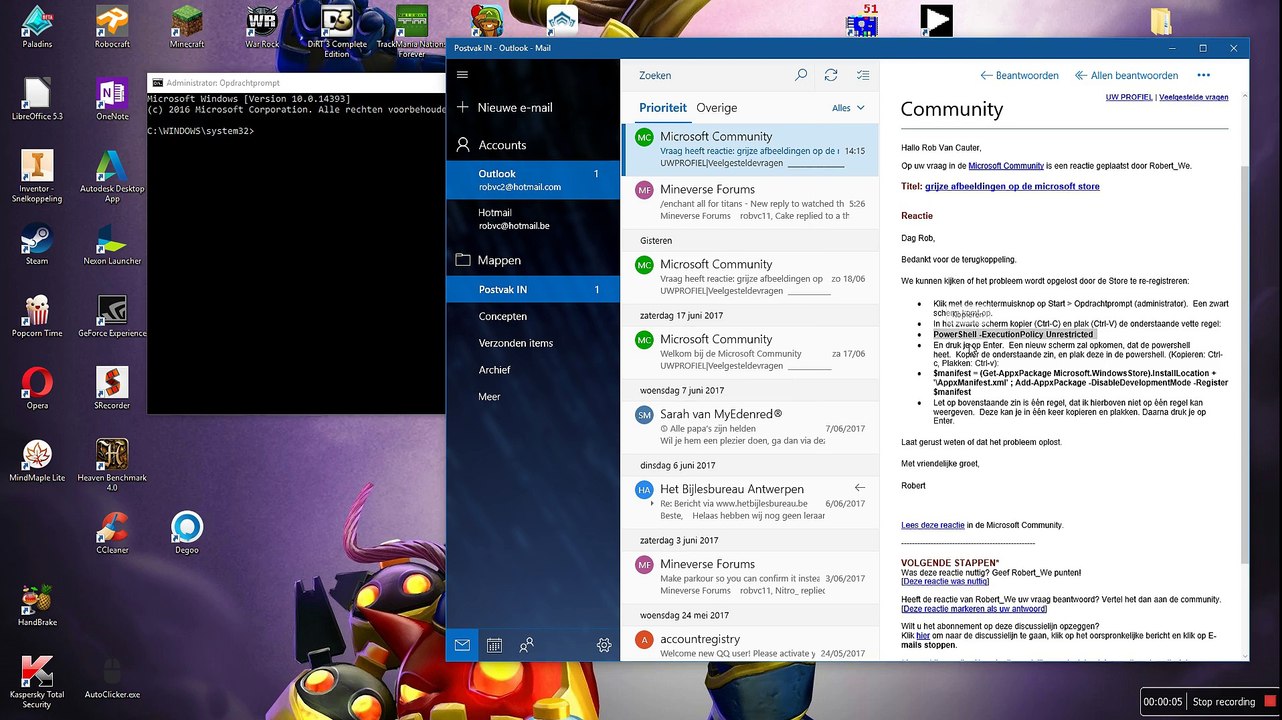Select the Outlook robvc2@hotmail.com account
1282x720 pixels.
(533, 180)
